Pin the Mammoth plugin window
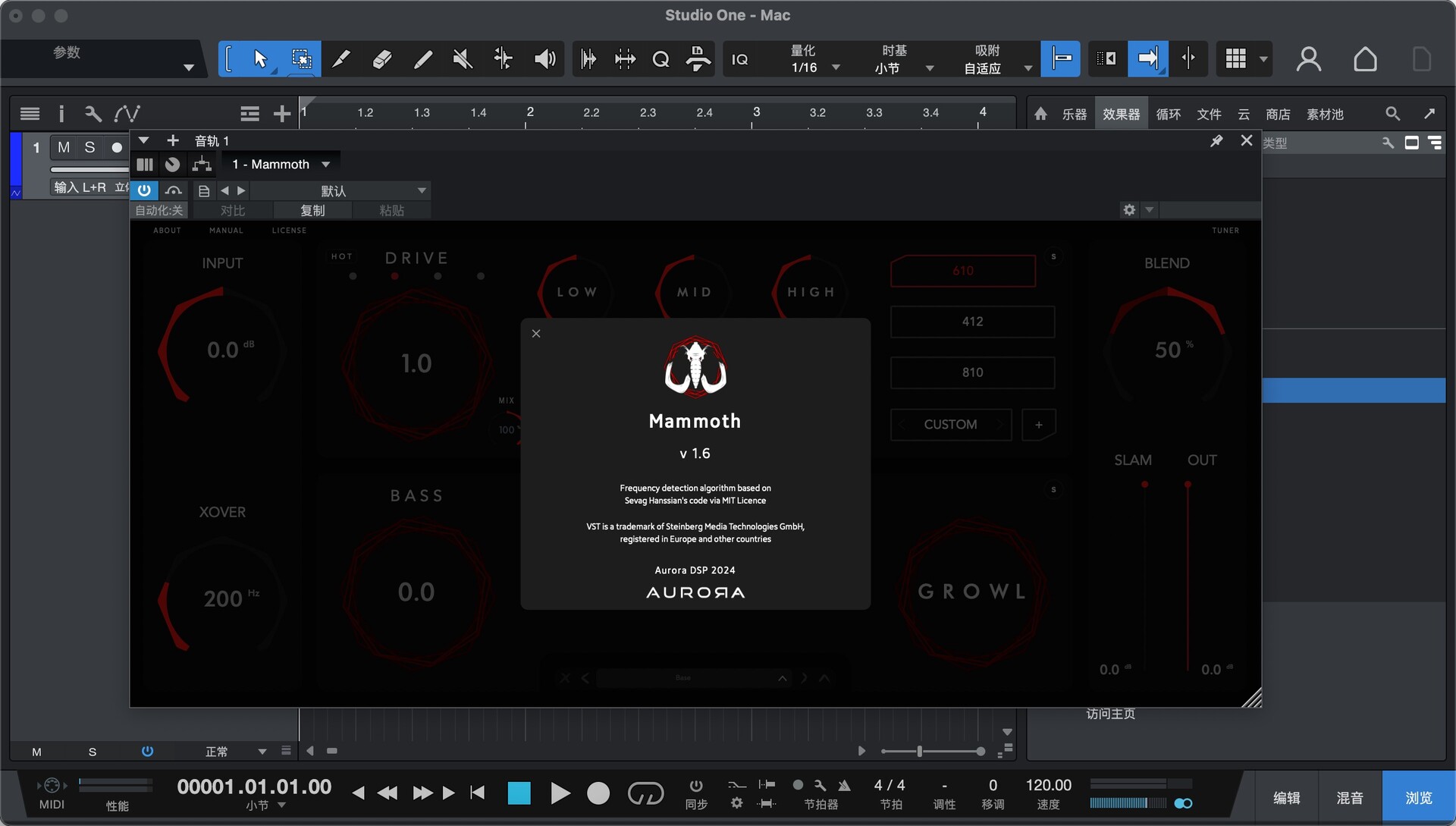The width and height of the screenshot is (1456, 826). coord(1216,141)
